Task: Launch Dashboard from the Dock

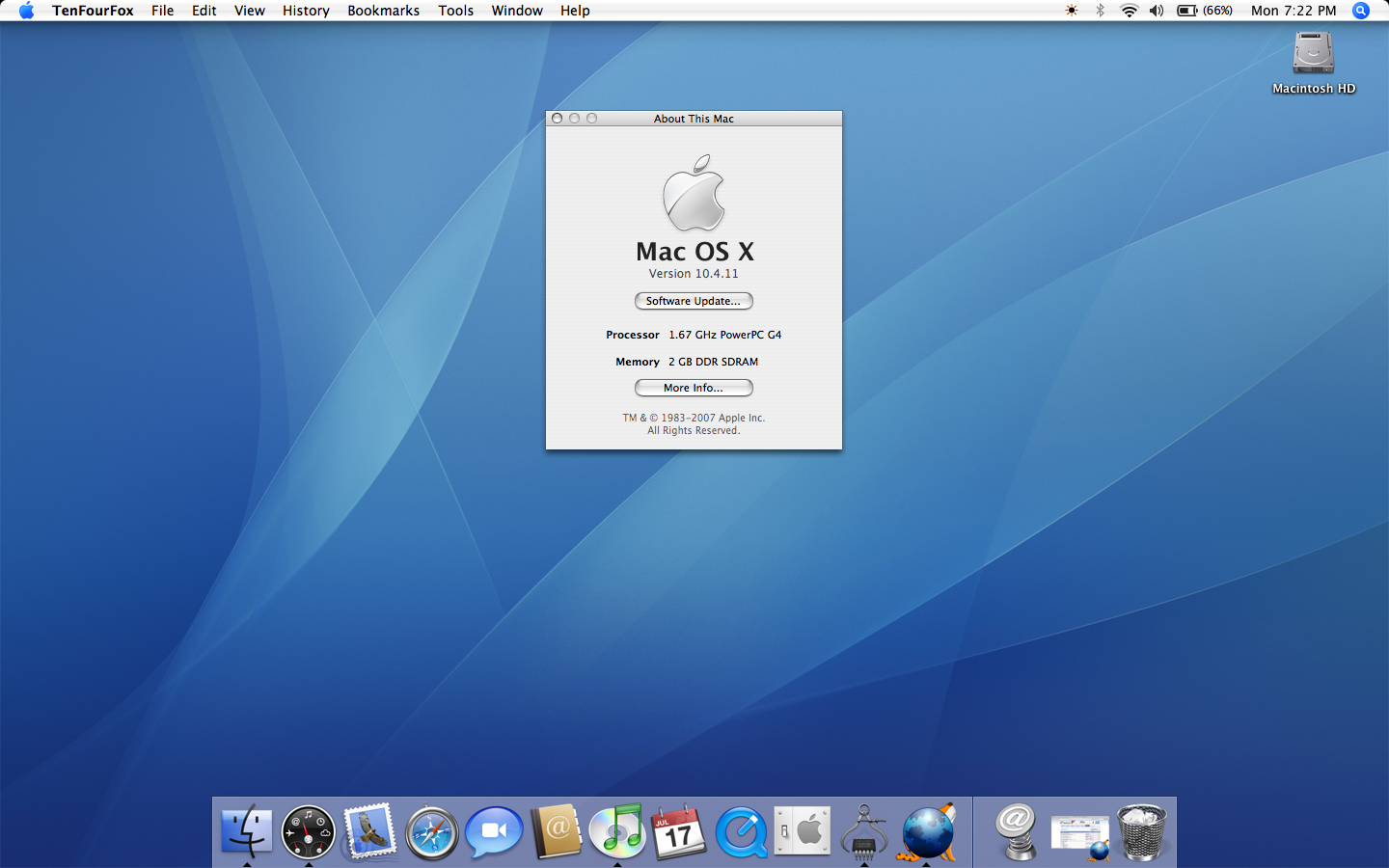Action: coord(309,831)
